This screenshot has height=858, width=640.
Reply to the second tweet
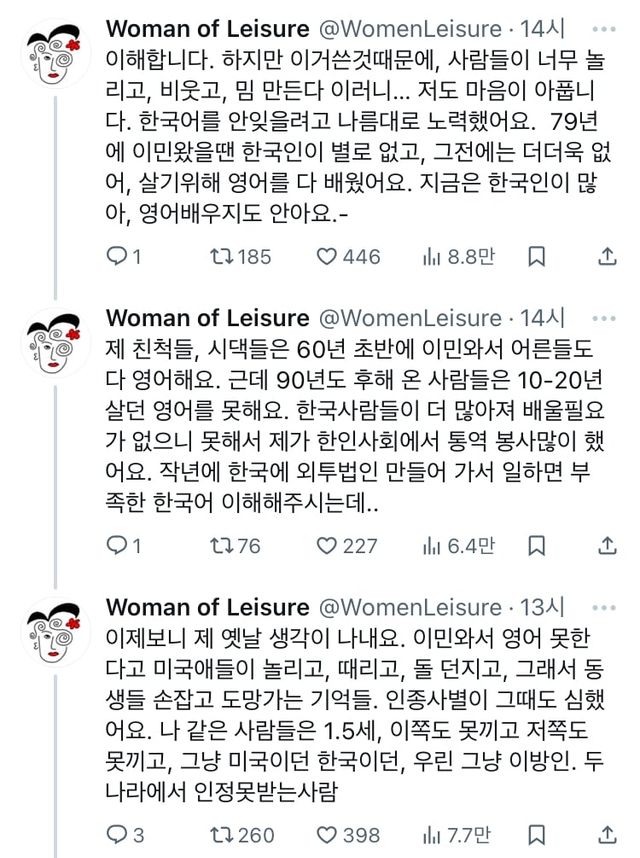coord(117,546)
